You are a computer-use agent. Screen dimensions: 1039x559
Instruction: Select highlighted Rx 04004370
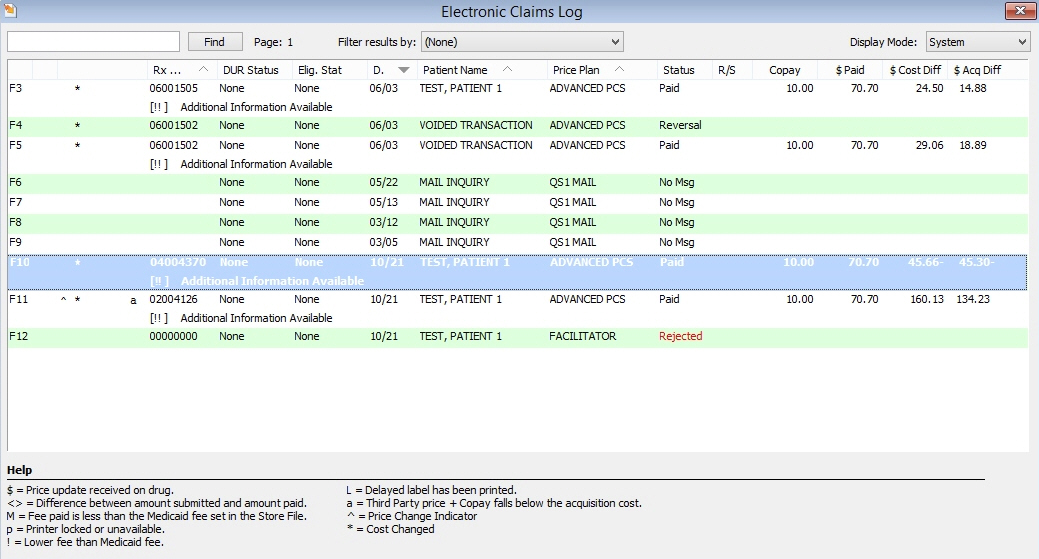click(178, 262)
